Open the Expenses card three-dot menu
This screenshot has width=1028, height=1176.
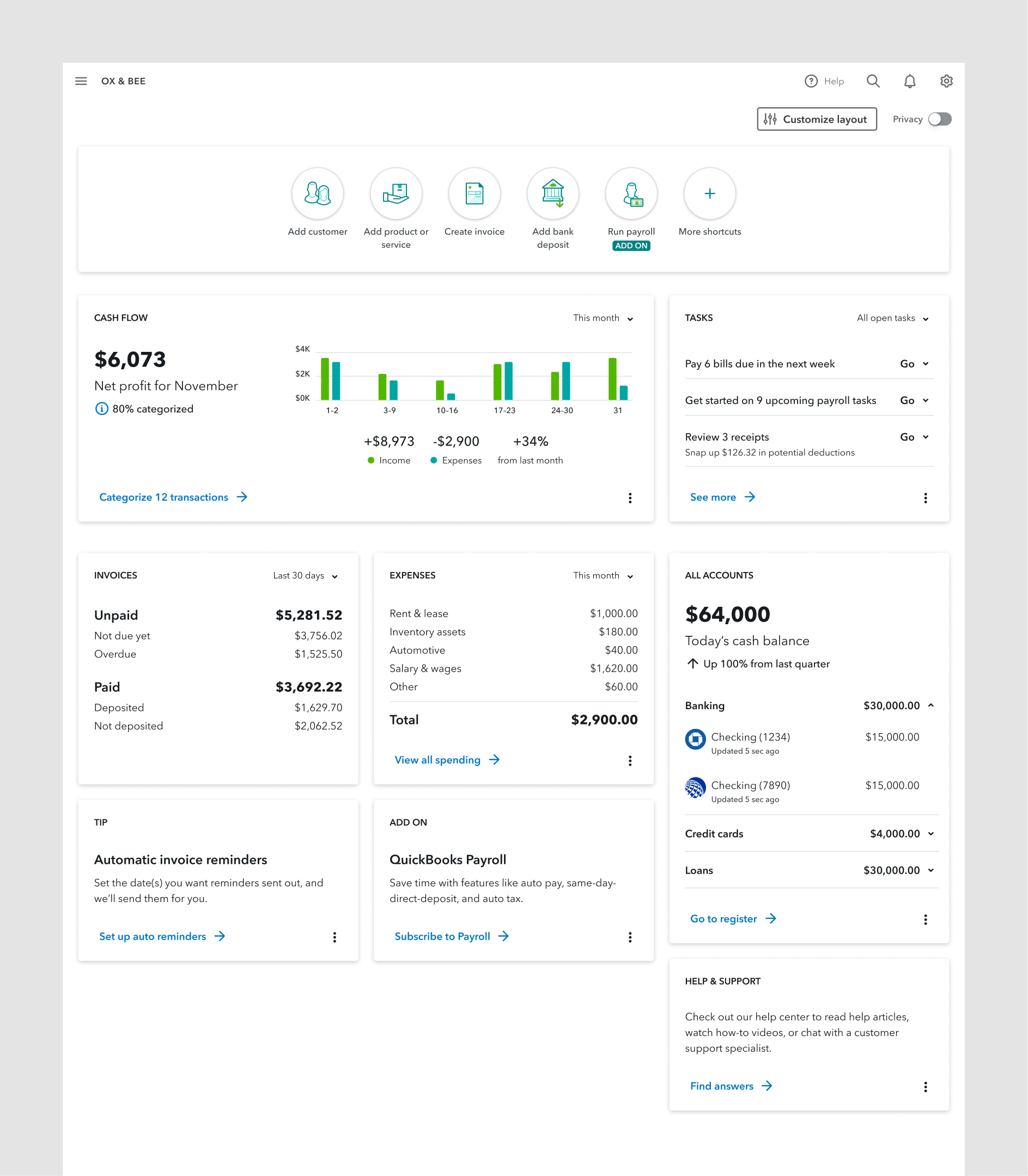[x=630, y=761]
